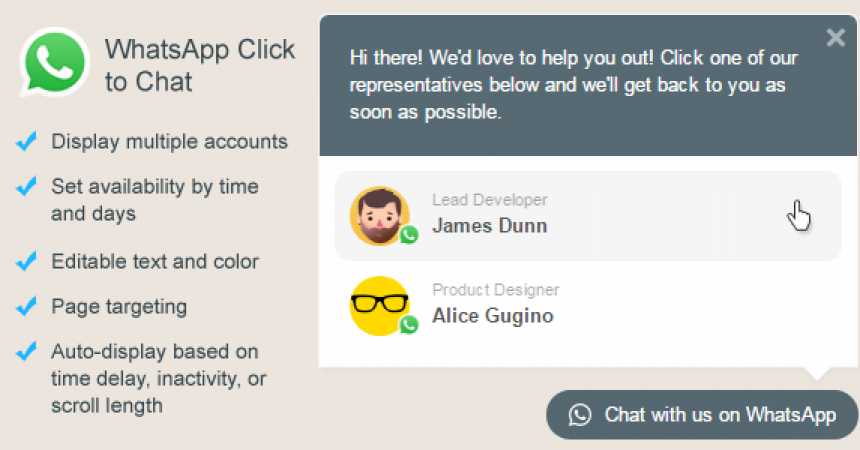Click checkmark beside Display multiple accounts

pos(26,141)
